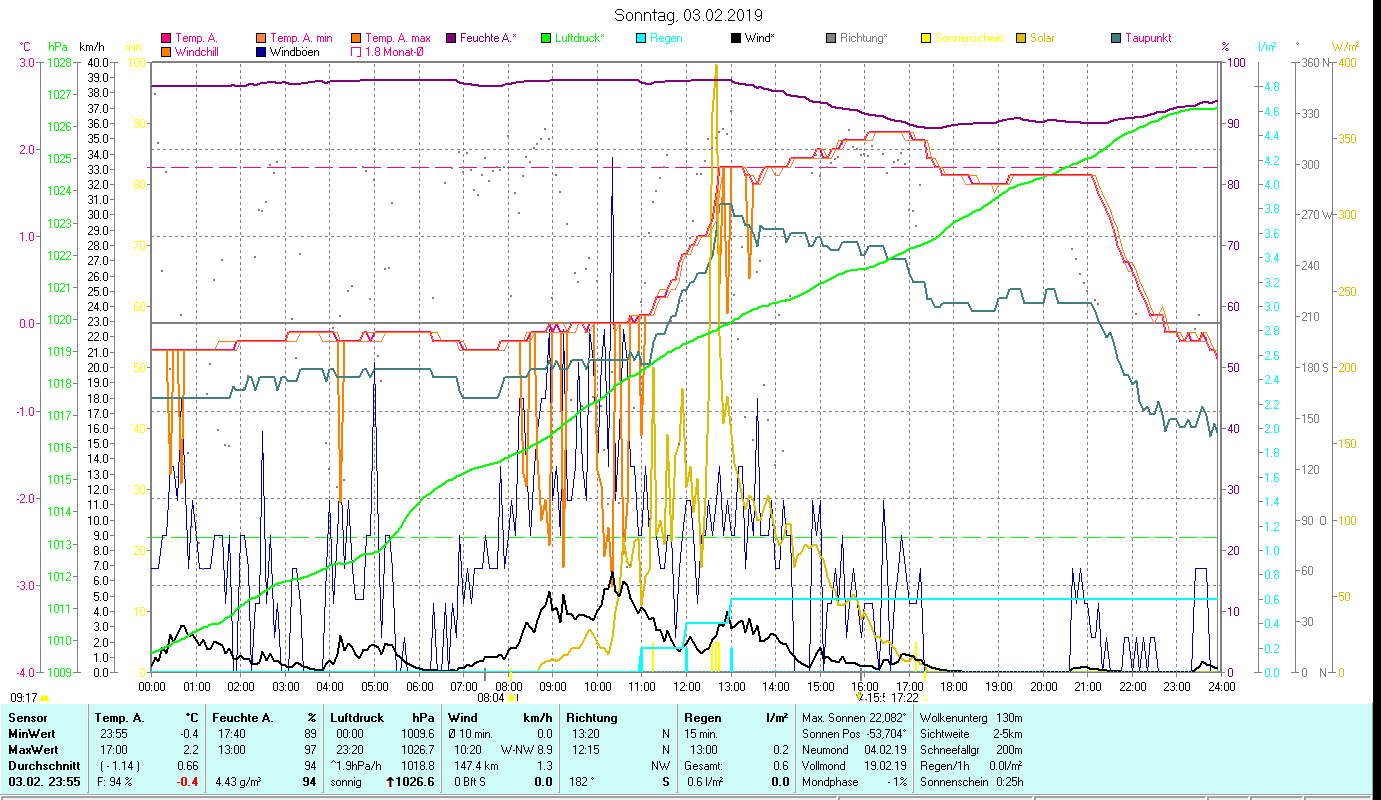The height and width of the screenshot is (800, 1381).
Task: Click the orange Temp. A. max swatch
Action: point(356,38)
